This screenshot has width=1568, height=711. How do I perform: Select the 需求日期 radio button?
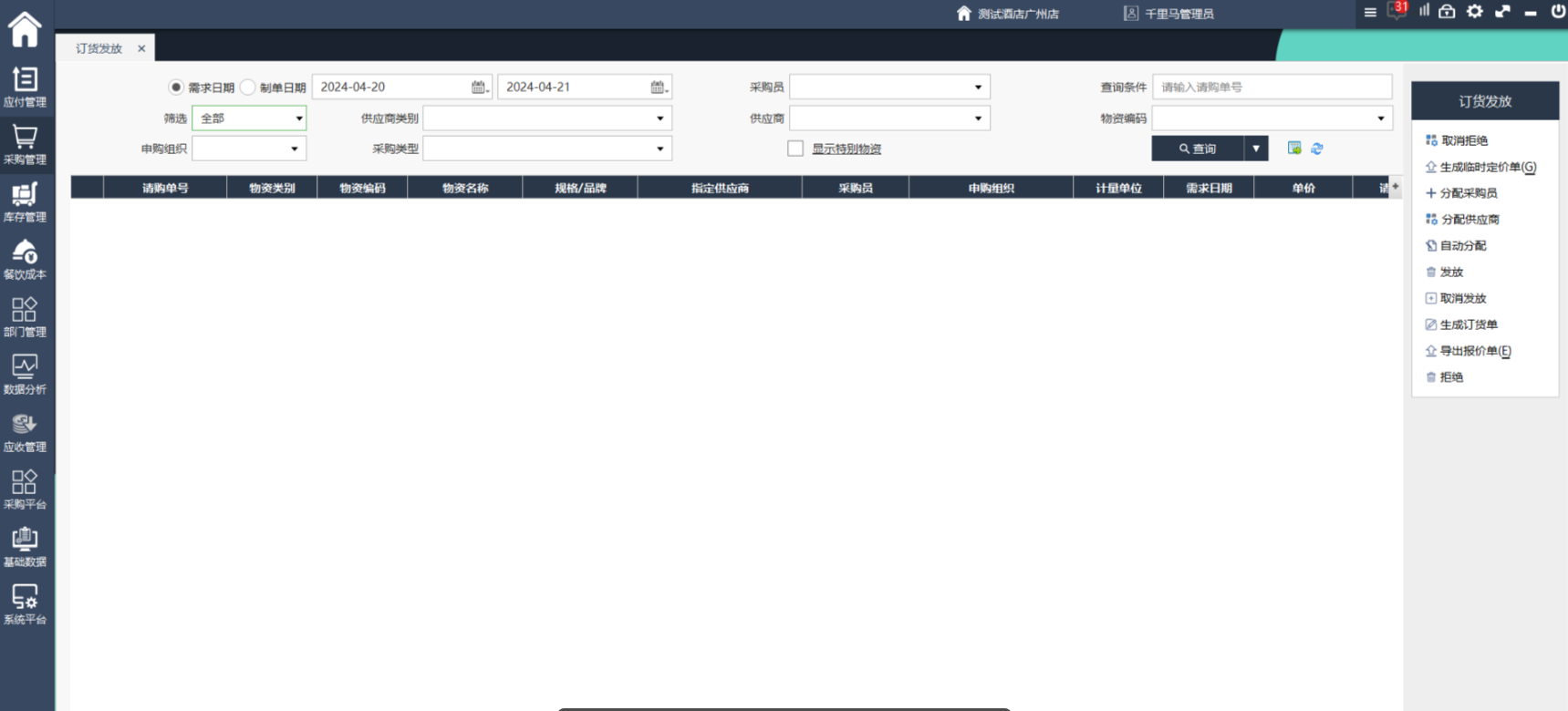[176, 88]
